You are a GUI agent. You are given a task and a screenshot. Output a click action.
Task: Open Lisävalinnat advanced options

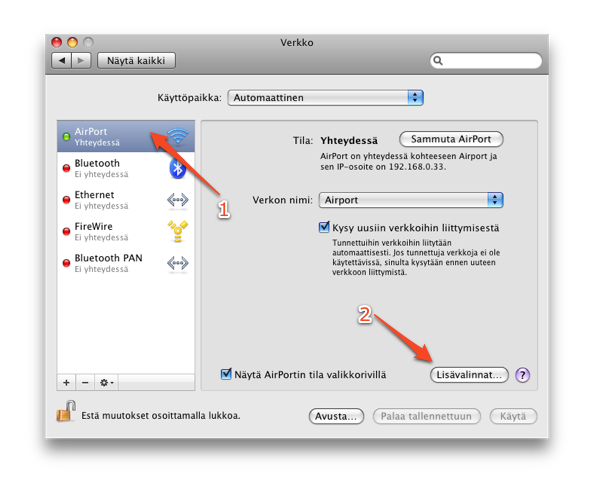tap(469, 375)
